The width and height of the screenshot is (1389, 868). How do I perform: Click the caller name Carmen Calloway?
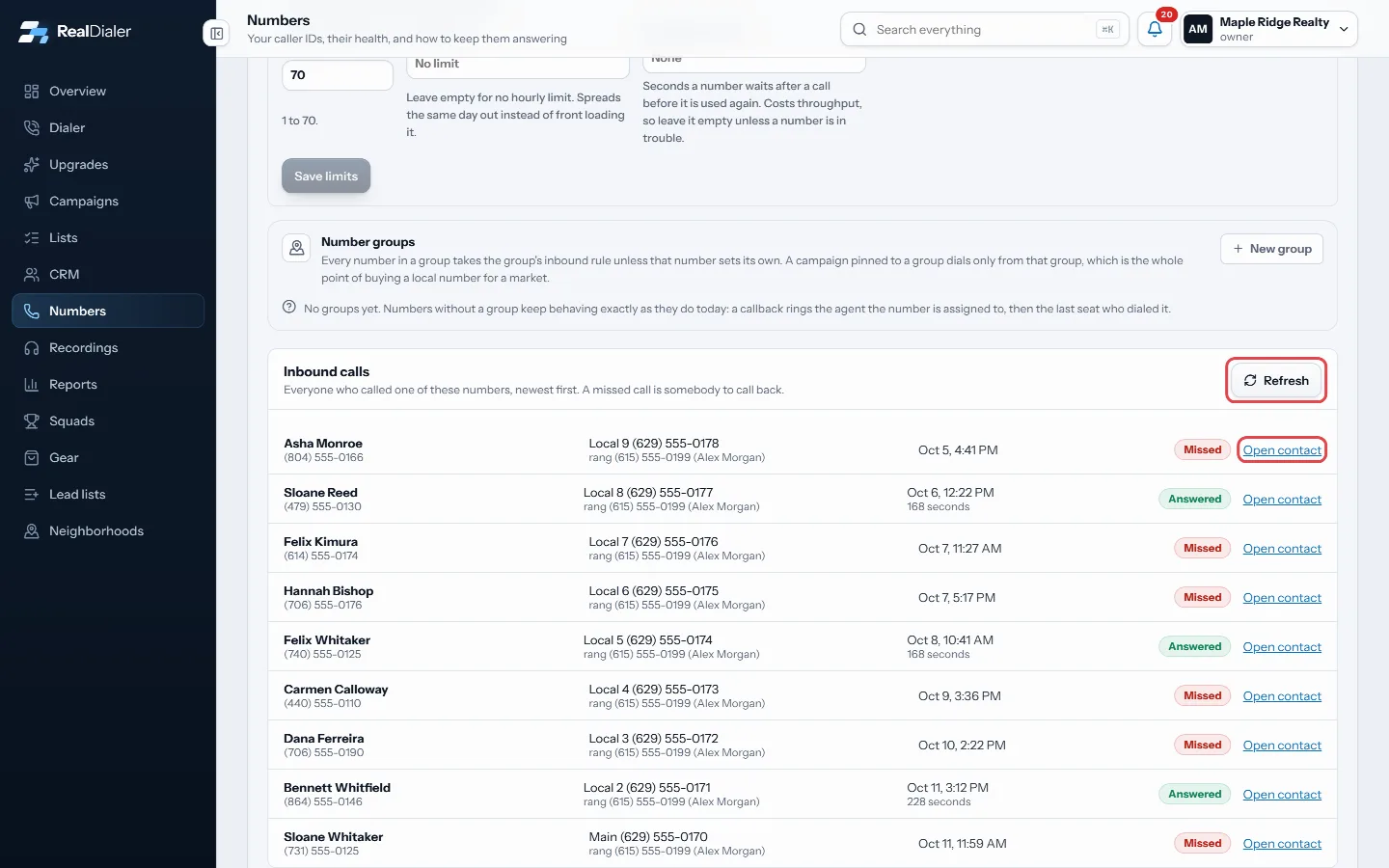336,690
